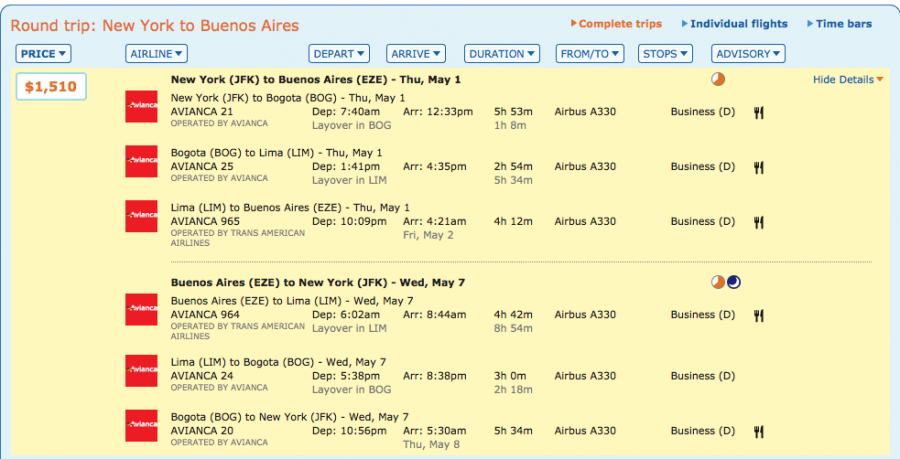Click 'Dep: 5:38pm' on Lima departure
Viewport: 900px width, 459px height.
(x=346, y=376)
